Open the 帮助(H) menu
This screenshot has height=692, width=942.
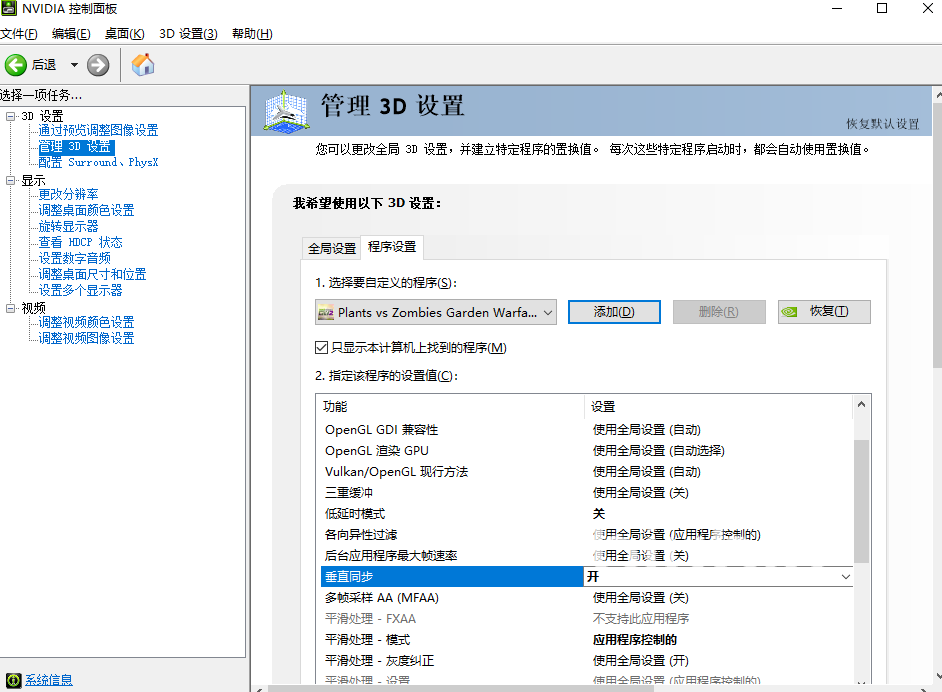coord(251,34)
